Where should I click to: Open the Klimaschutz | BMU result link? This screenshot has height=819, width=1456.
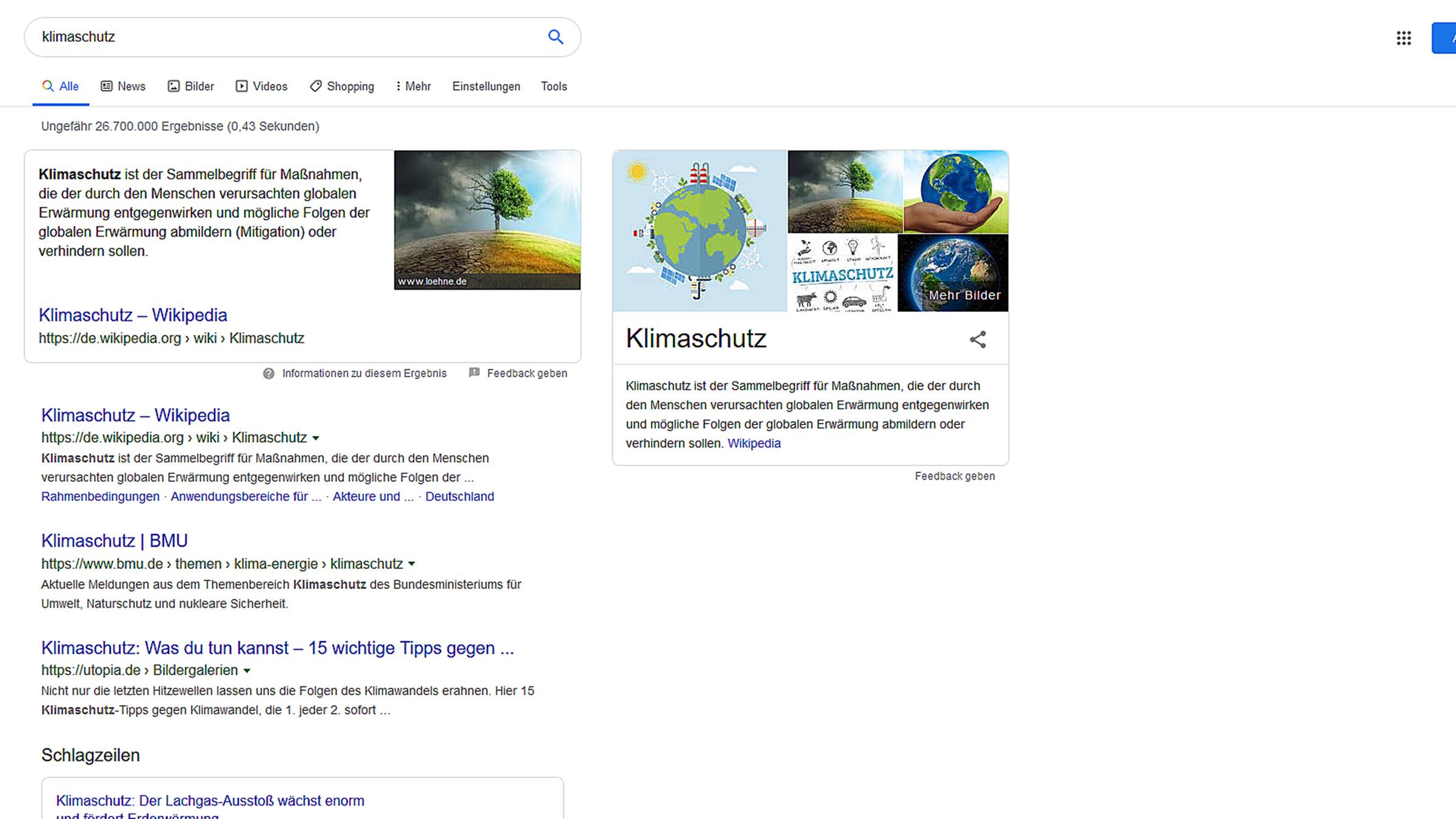point(114,541)
